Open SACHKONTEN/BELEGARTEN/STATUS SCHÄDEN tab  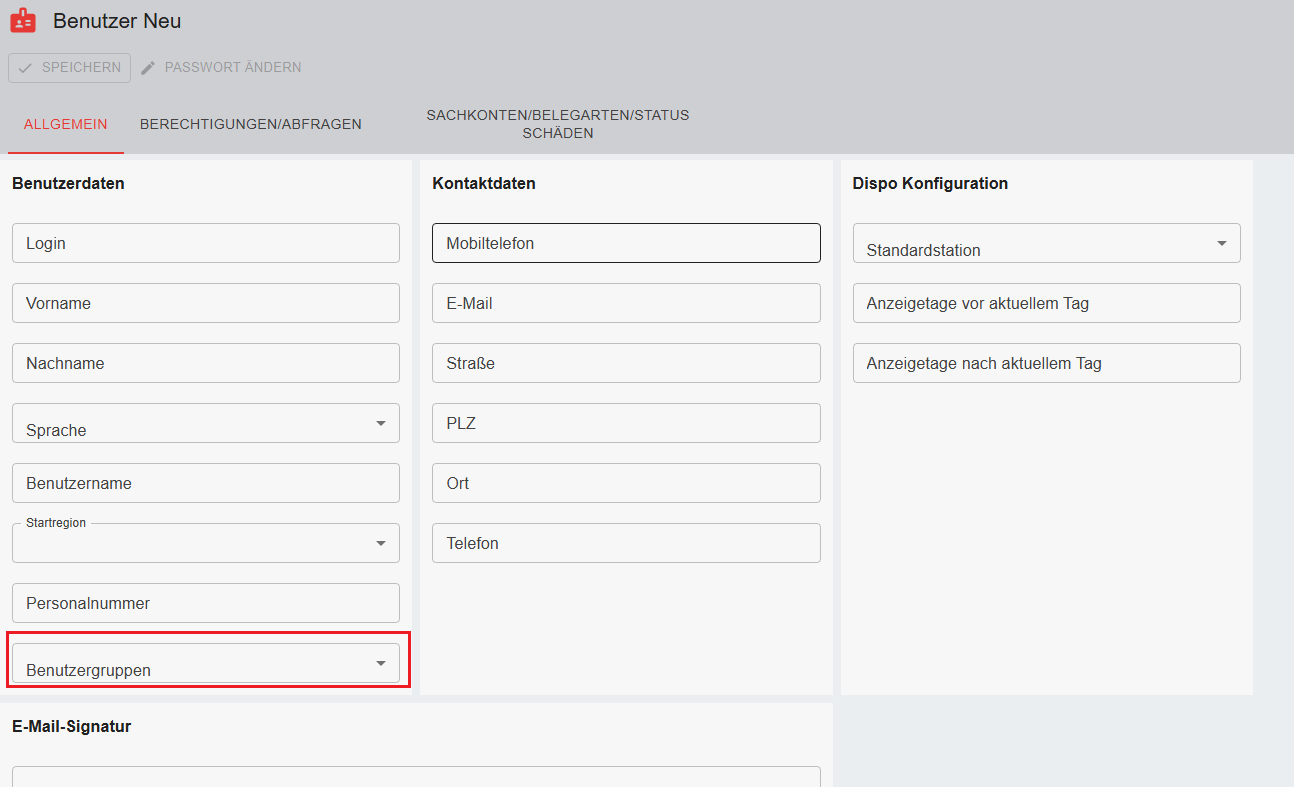click(557, 124)
